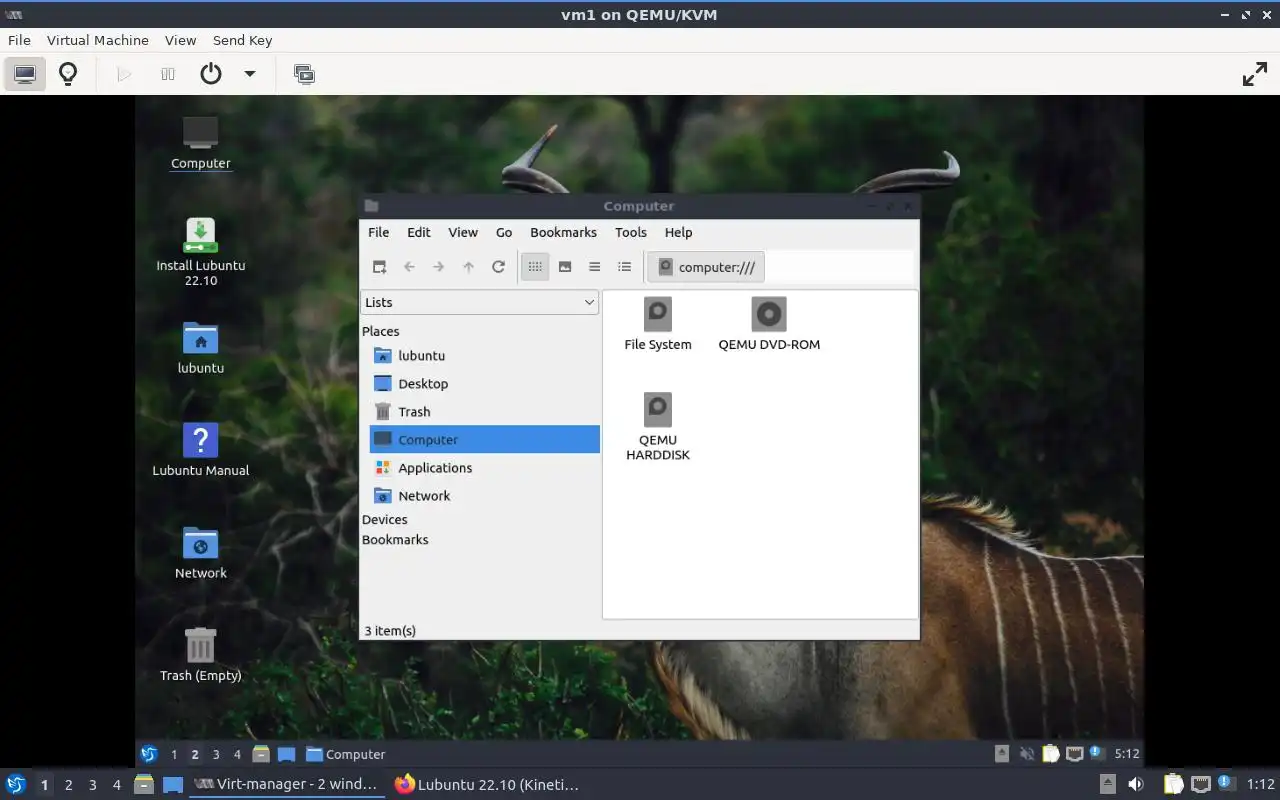Go up to the parent folder
1280x800 pixels.
pos(468,267)
